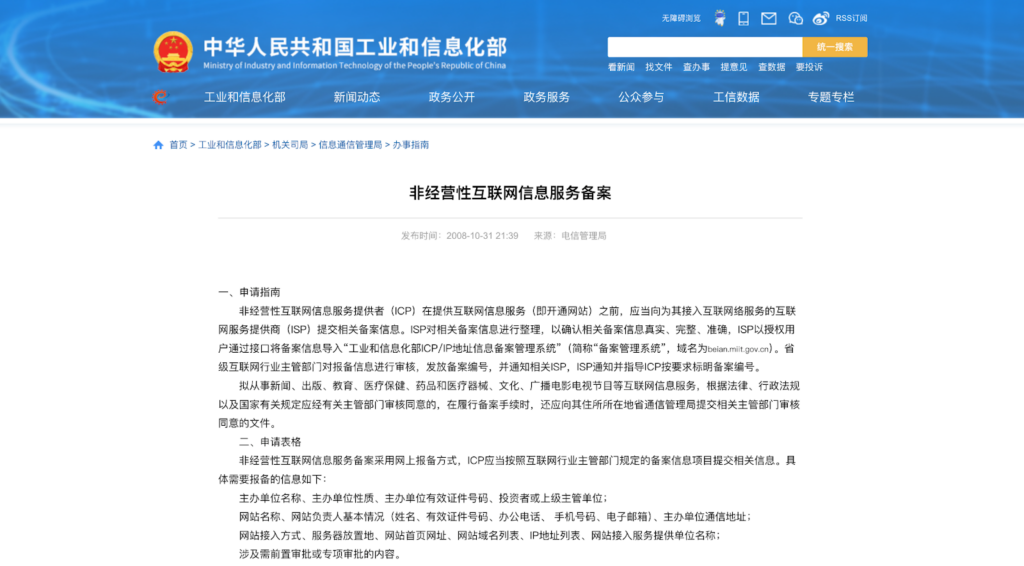Click the RSS订阅 link
Image resolution: width=1024 pixels, height=566 pixels.
click(x=852, y=18)
